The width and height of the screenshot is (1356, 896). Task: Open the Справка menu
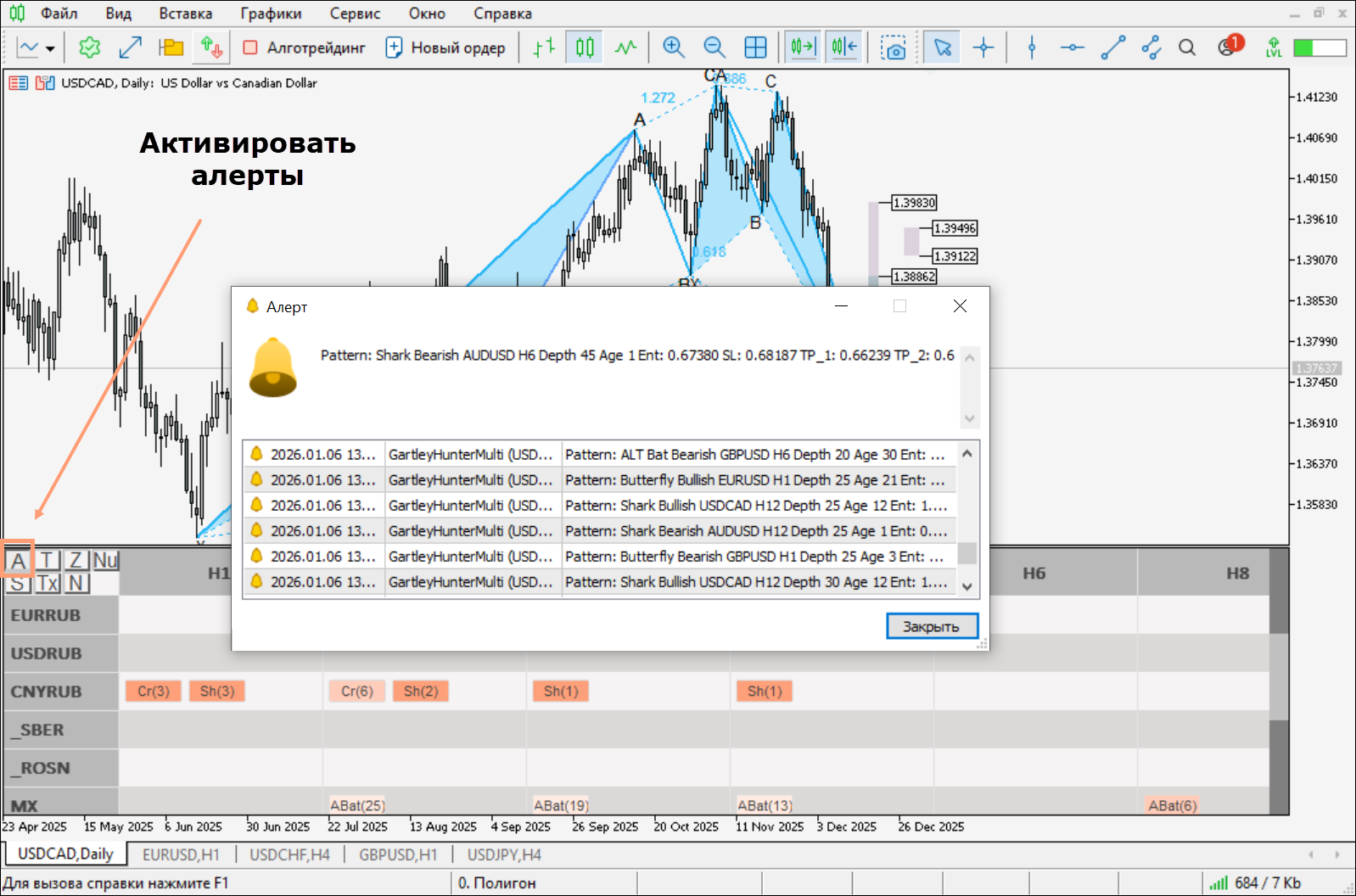pos(502,14)
